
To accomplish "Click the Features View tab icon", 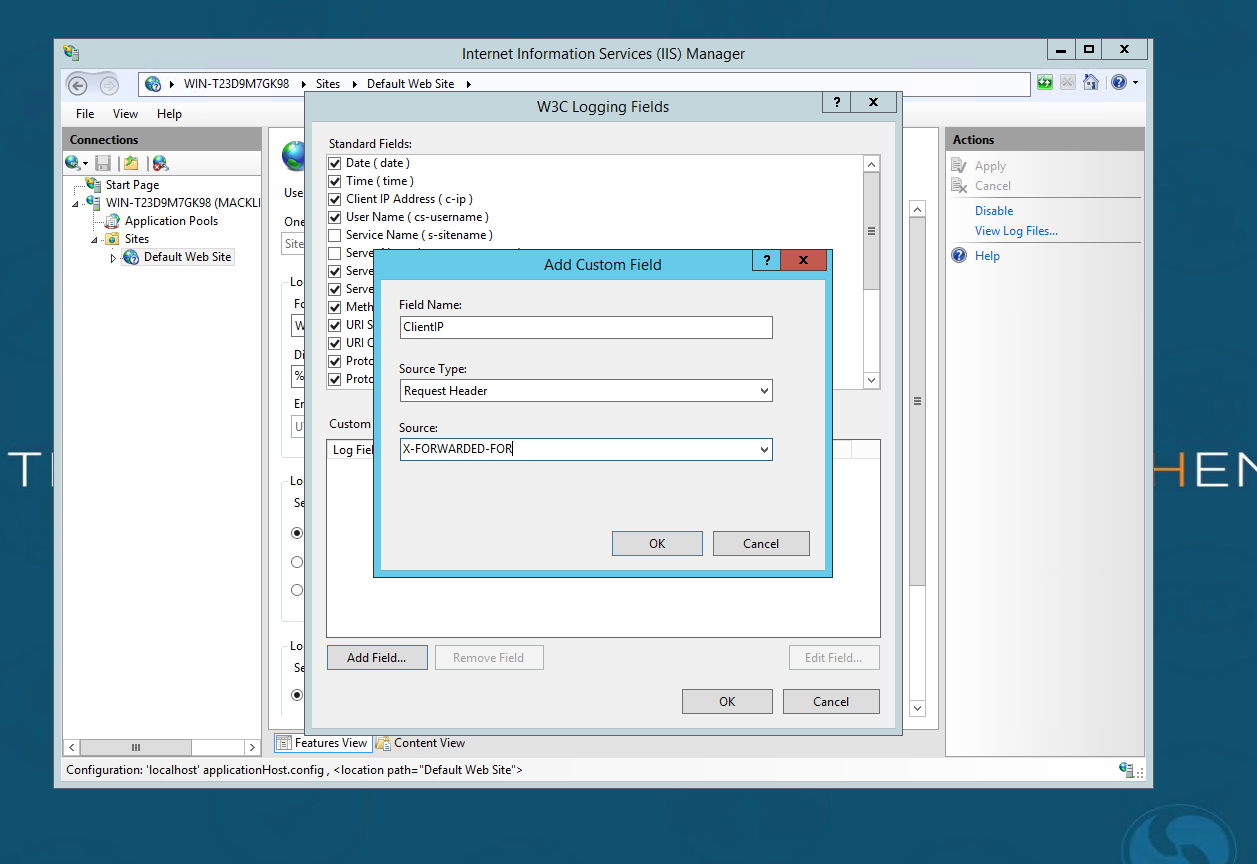I will 284,743.
